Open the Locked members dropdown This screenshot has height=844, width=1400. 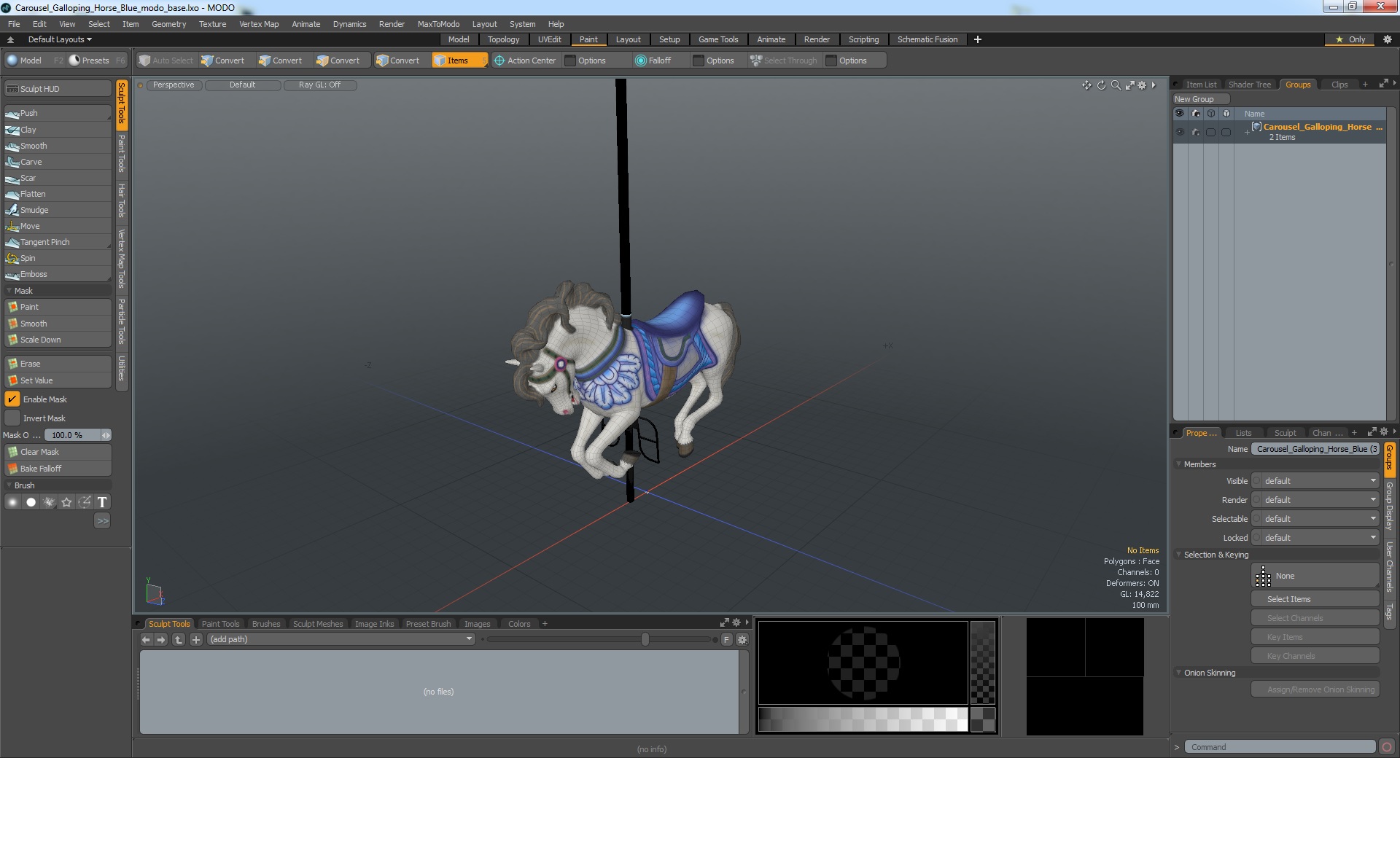(1315, 538)
